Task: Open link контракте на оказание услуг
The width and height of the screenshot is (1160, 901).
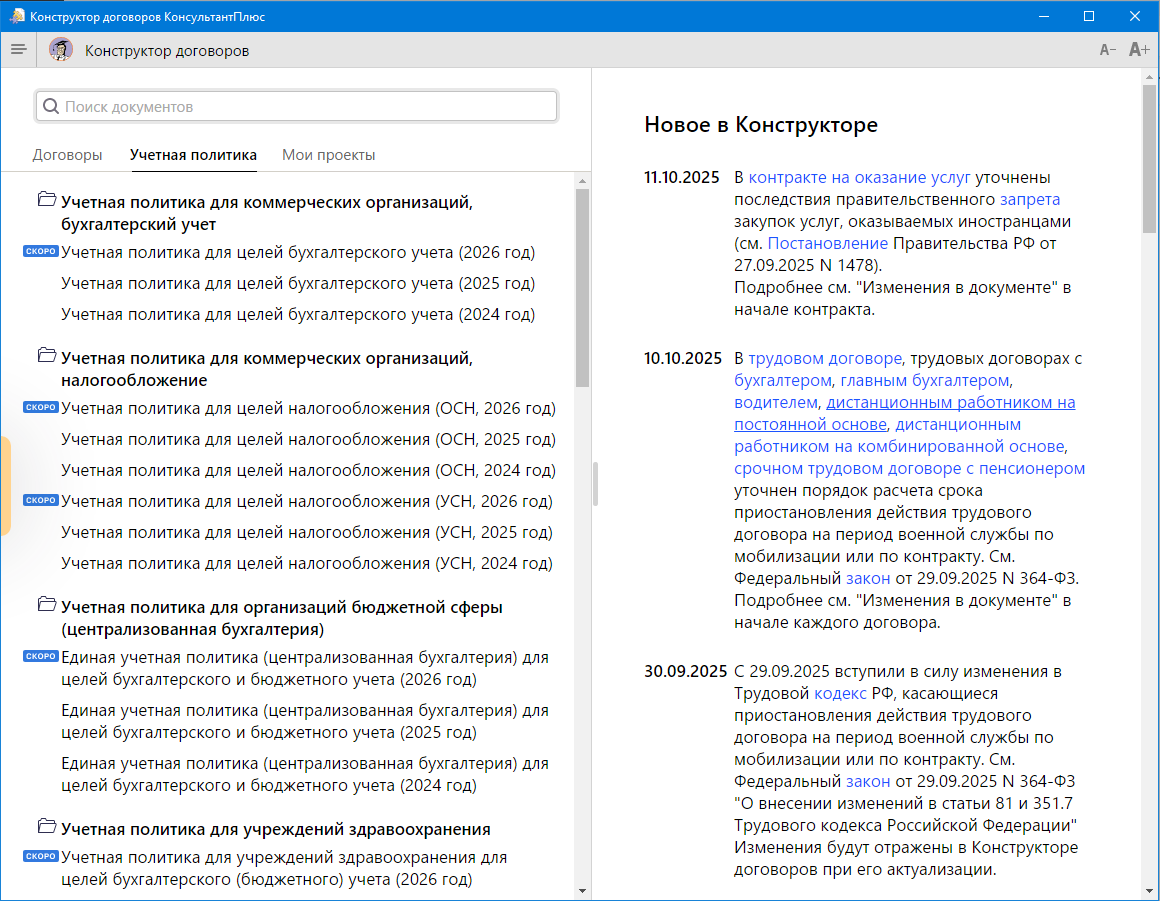Action: click(859, 178)
